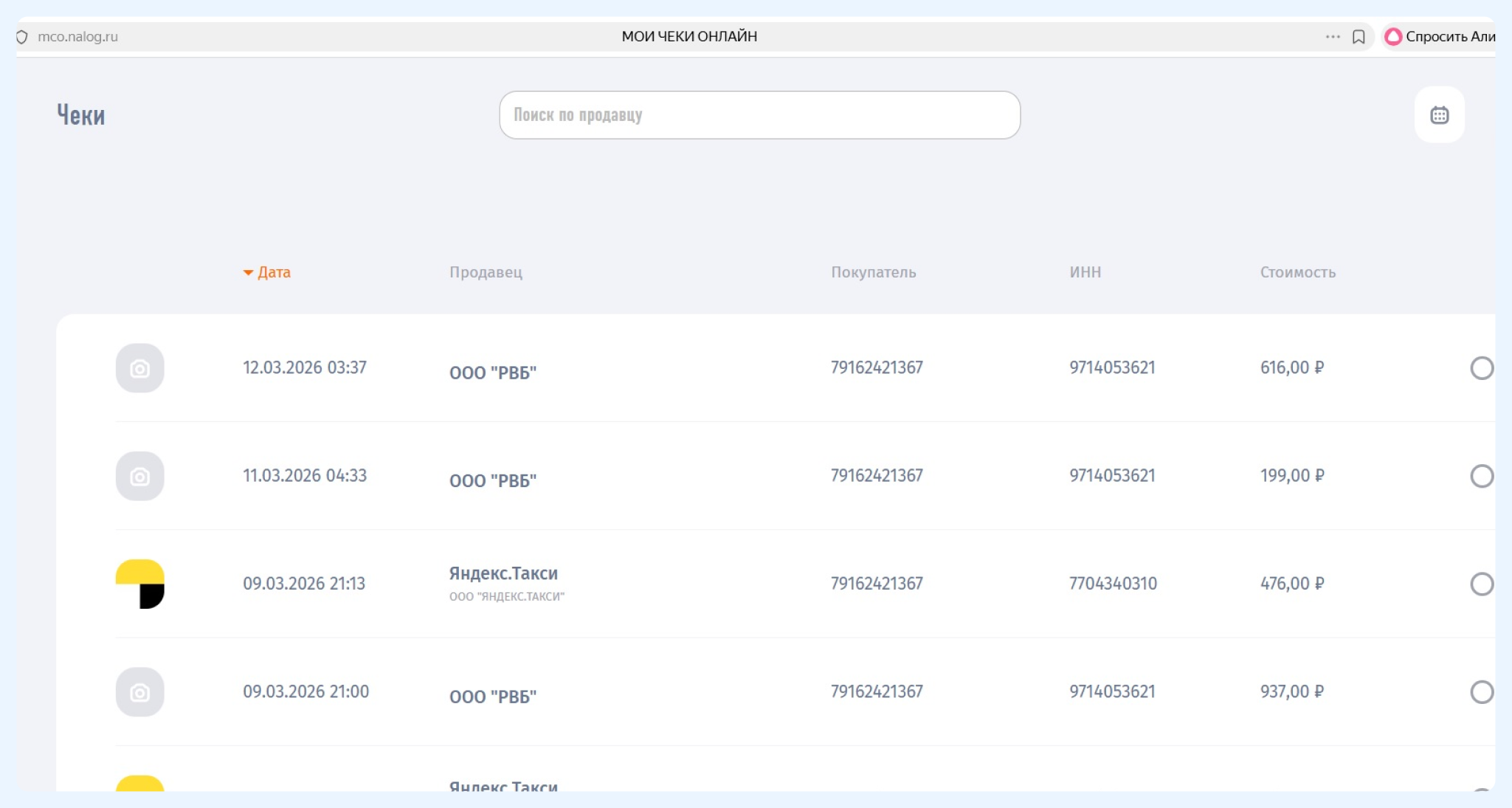Click the Покупатель column header
1512x808 pixels.
click(873, 272)
